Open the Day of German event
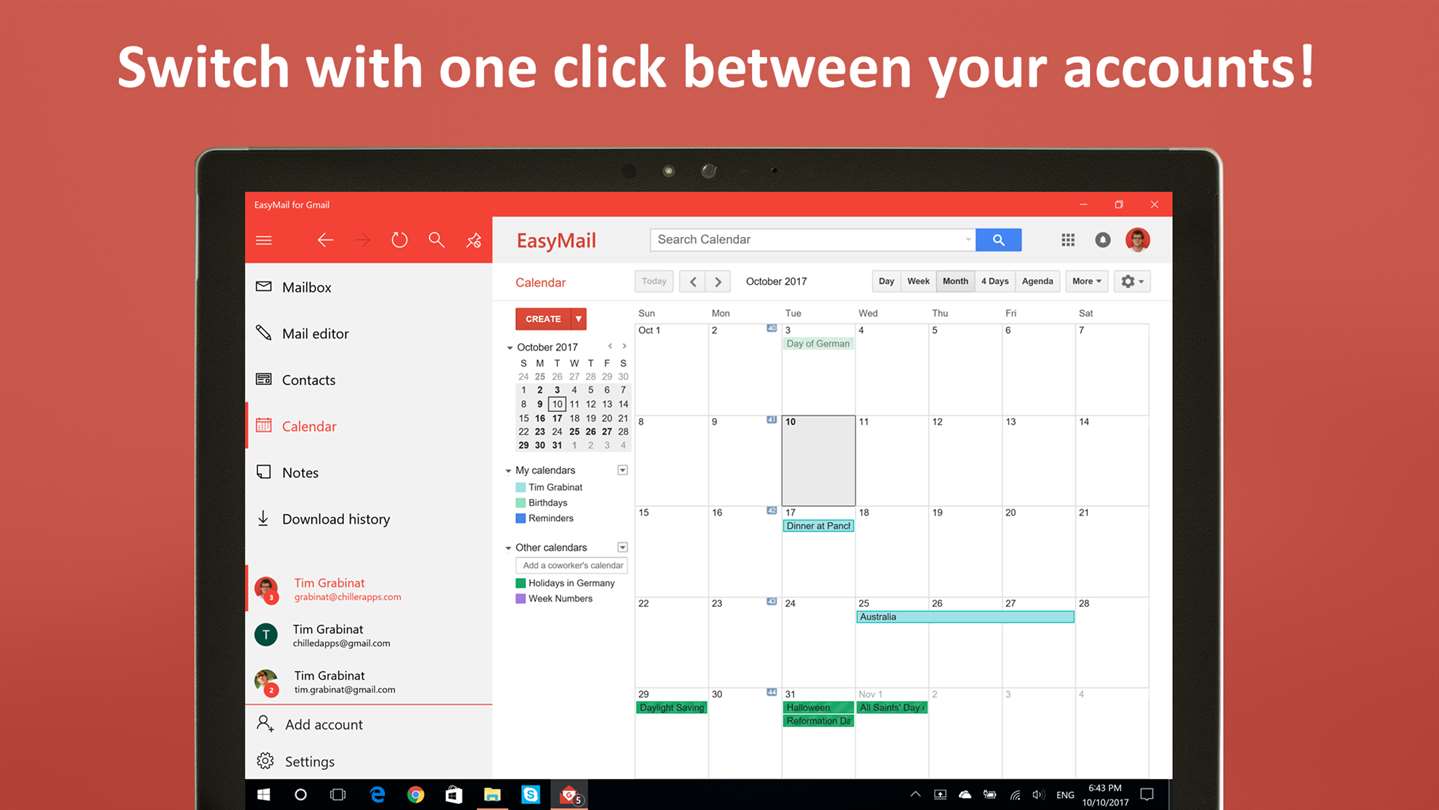1439x810 pixels. [x=818, y=343]
